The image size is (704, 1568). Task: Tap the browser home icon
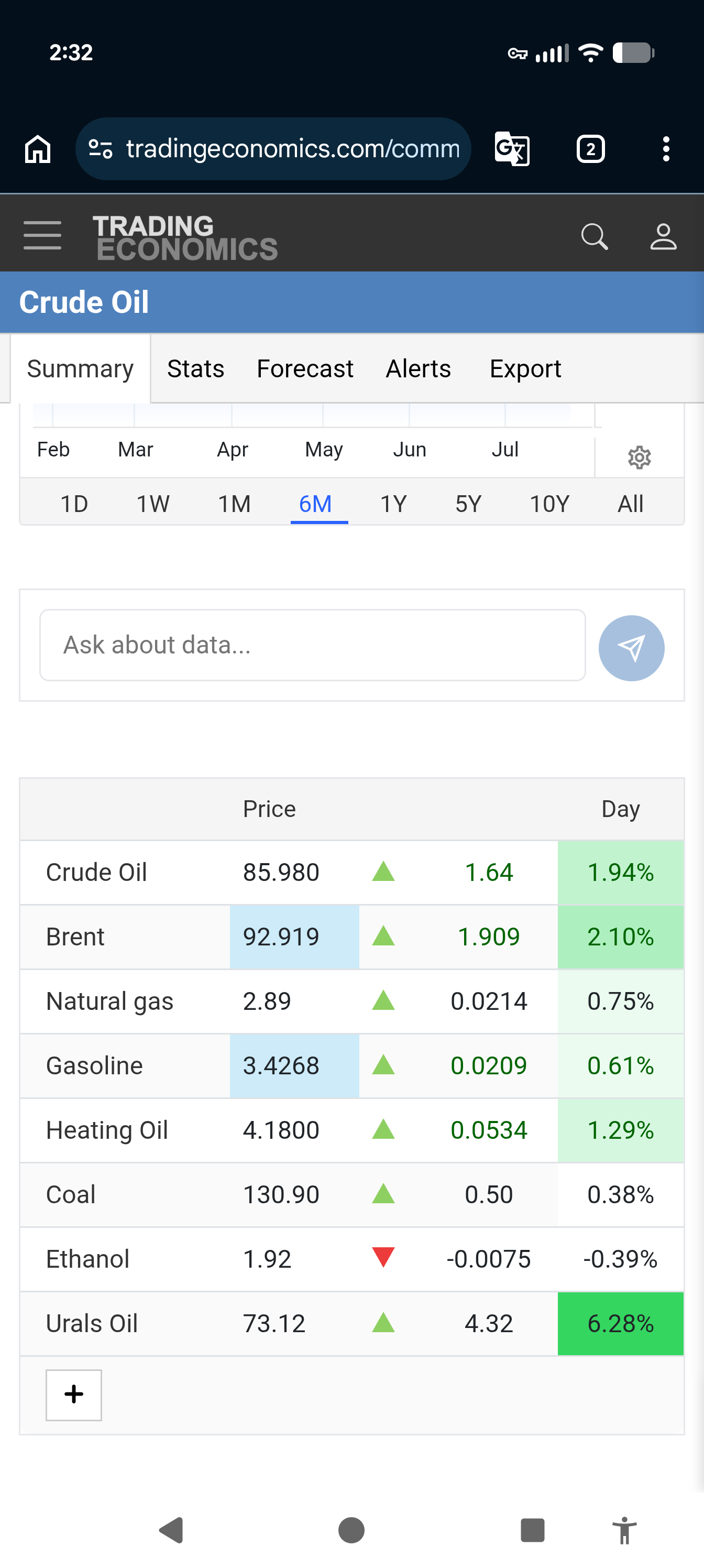coord(38,149)
